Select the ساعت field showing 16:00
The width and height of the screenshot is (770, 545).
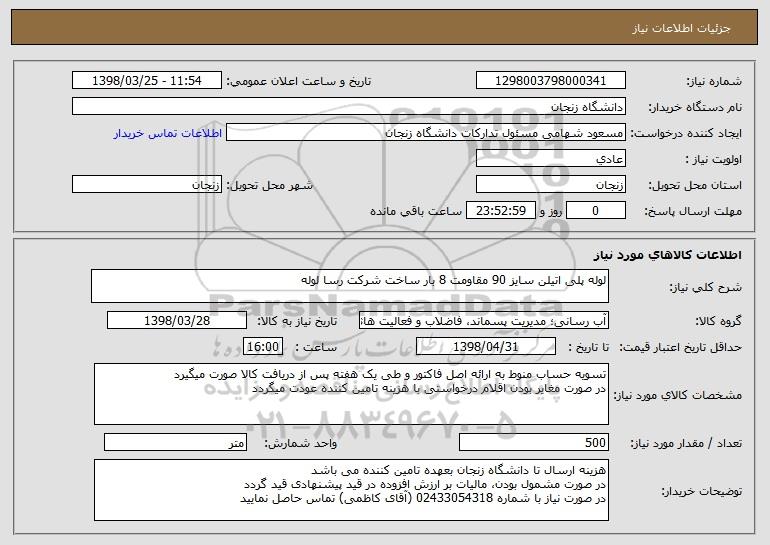[263, 347]
